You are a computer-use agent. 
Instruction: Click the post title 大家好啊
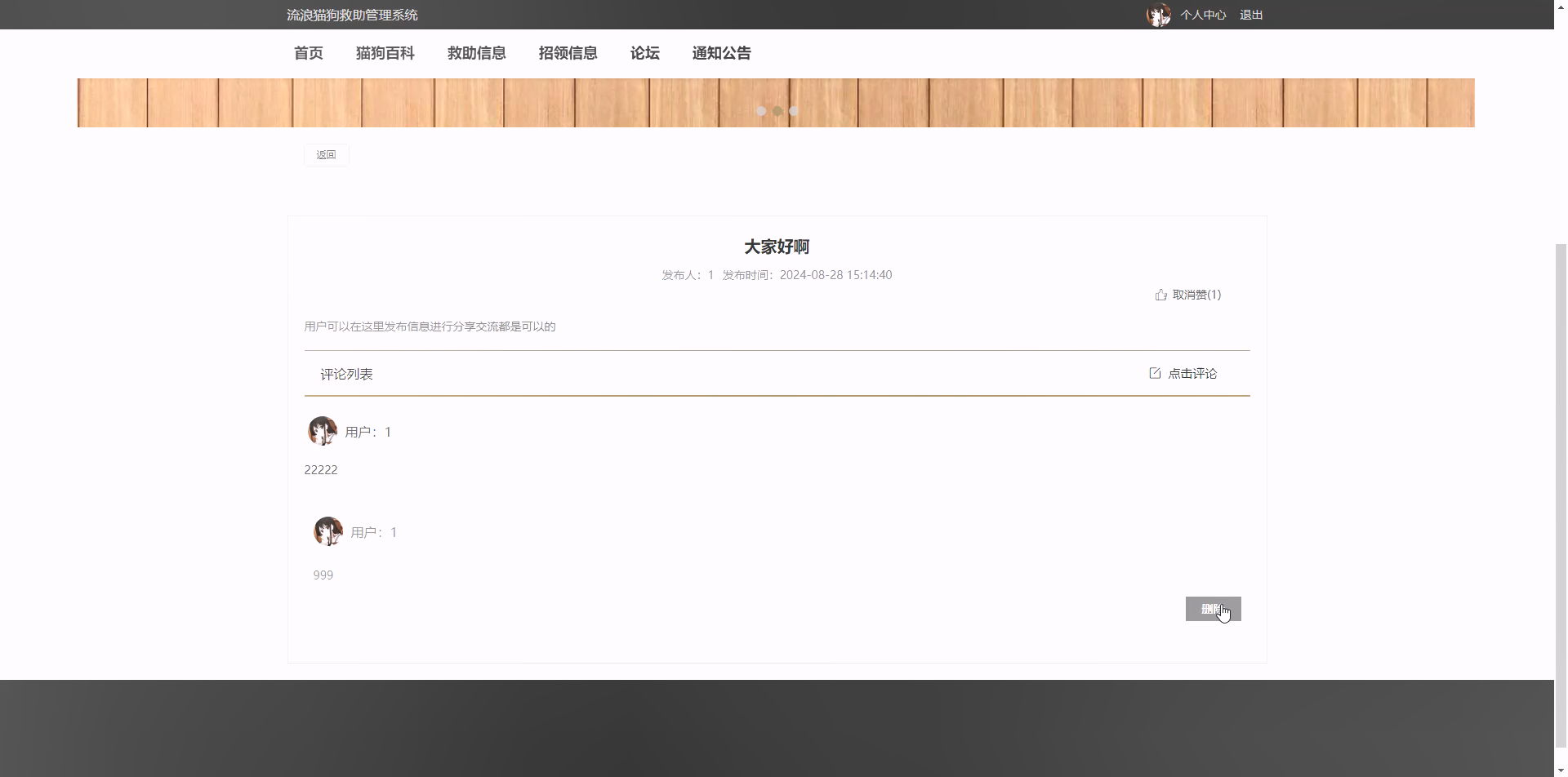(x=777, y=246)
